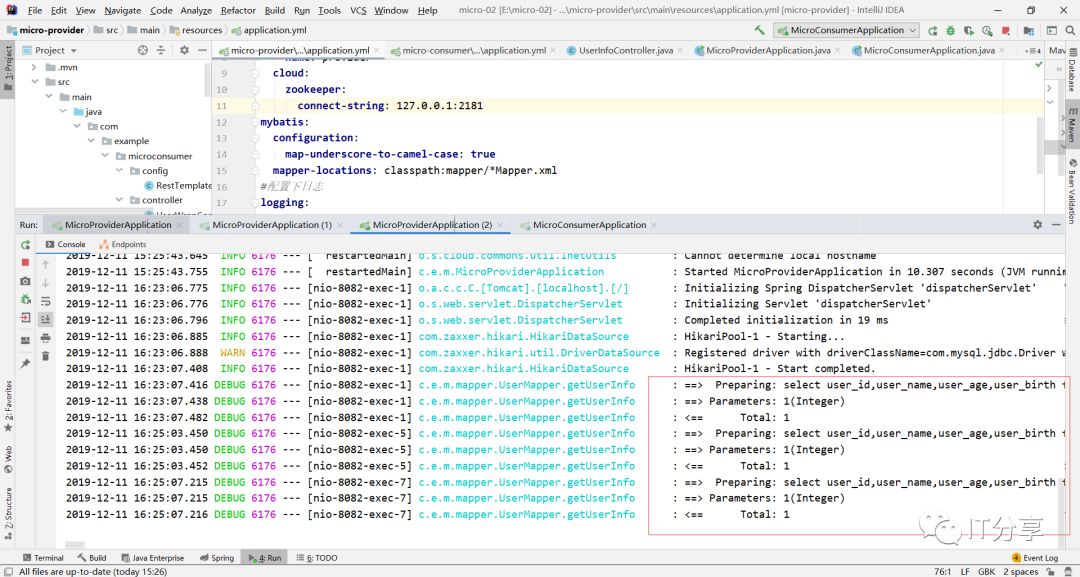Print console output with the printer icon

pyautogui.click(x=45, y=338)
